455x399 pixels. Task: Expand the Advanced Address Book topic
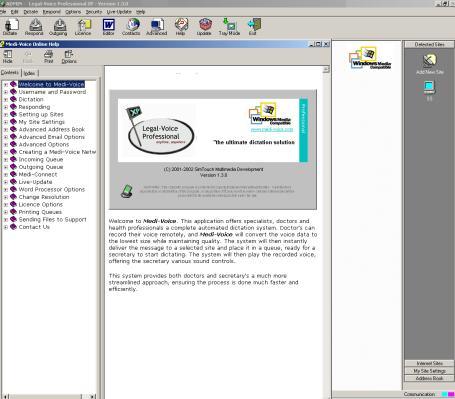(5, 130)
